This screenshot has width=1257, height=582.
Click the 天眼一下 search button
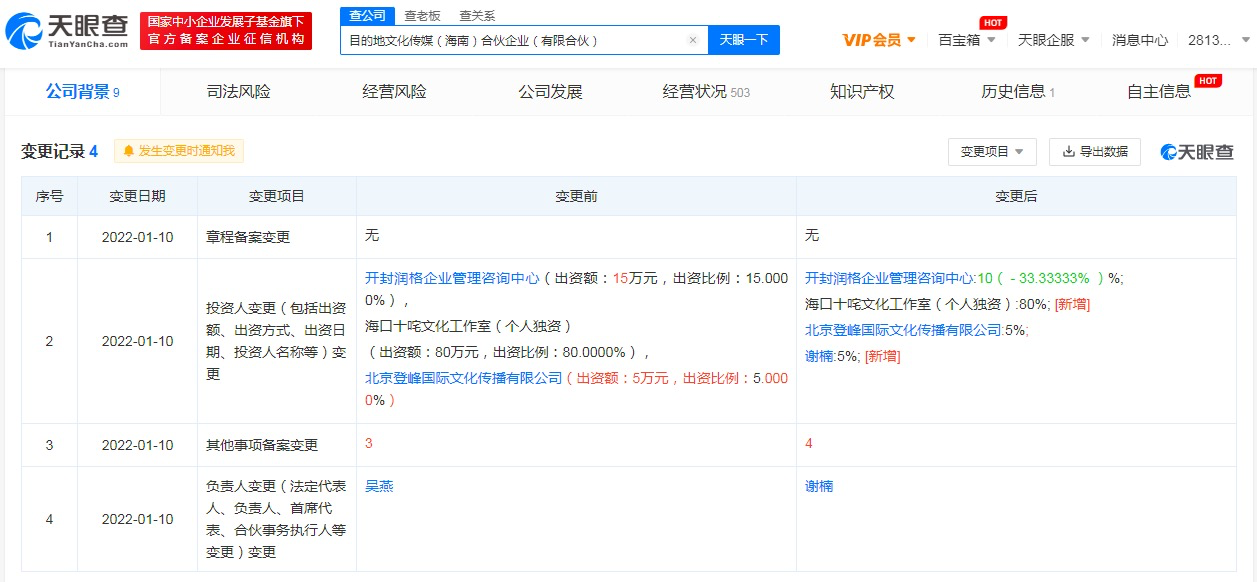(x=744, y=40)
